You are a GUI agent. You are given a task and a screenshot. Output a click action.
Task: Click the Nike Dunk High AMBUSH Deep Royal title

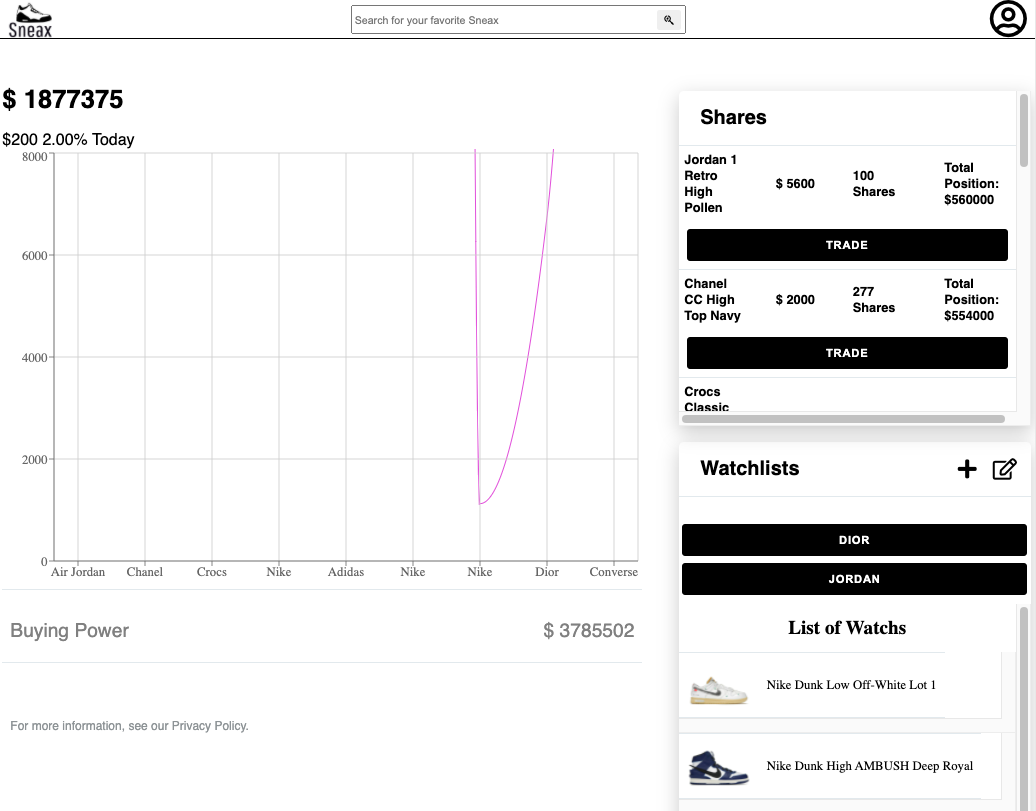(870, 766)
